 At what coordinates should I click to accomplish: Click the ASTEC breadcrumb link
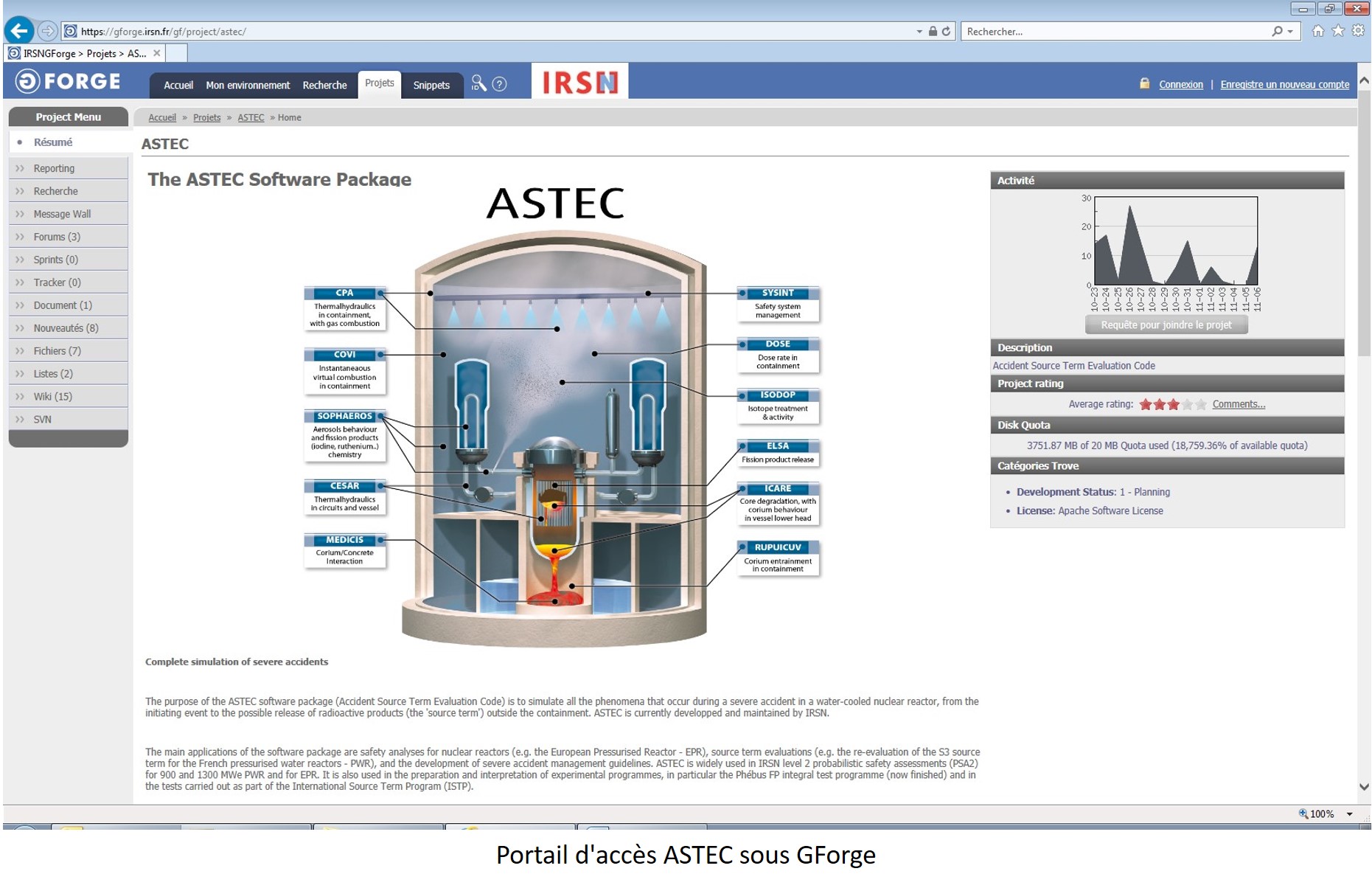click(251, 117)
